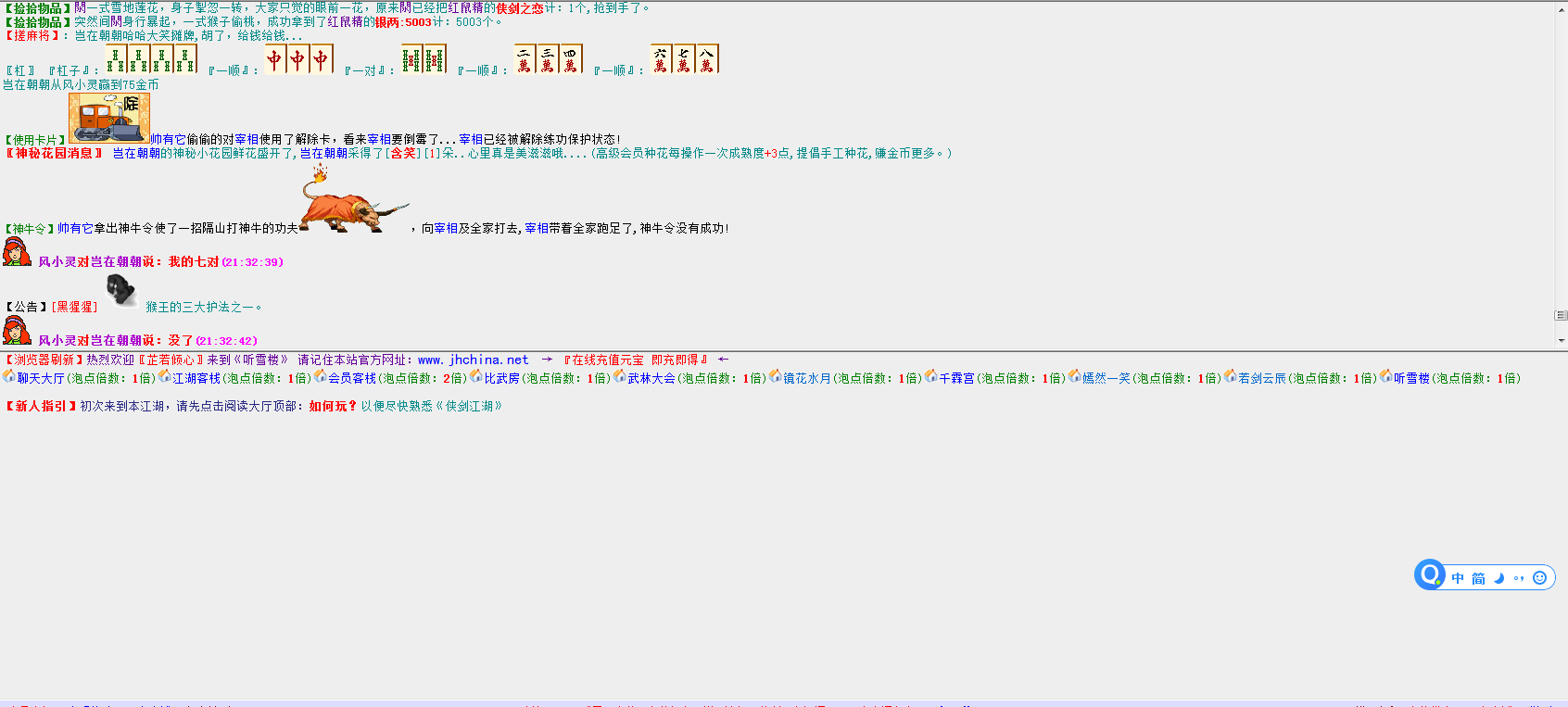Click the 二萬 mahjong tile
The image size is (1568, 707).
(525, 59)
